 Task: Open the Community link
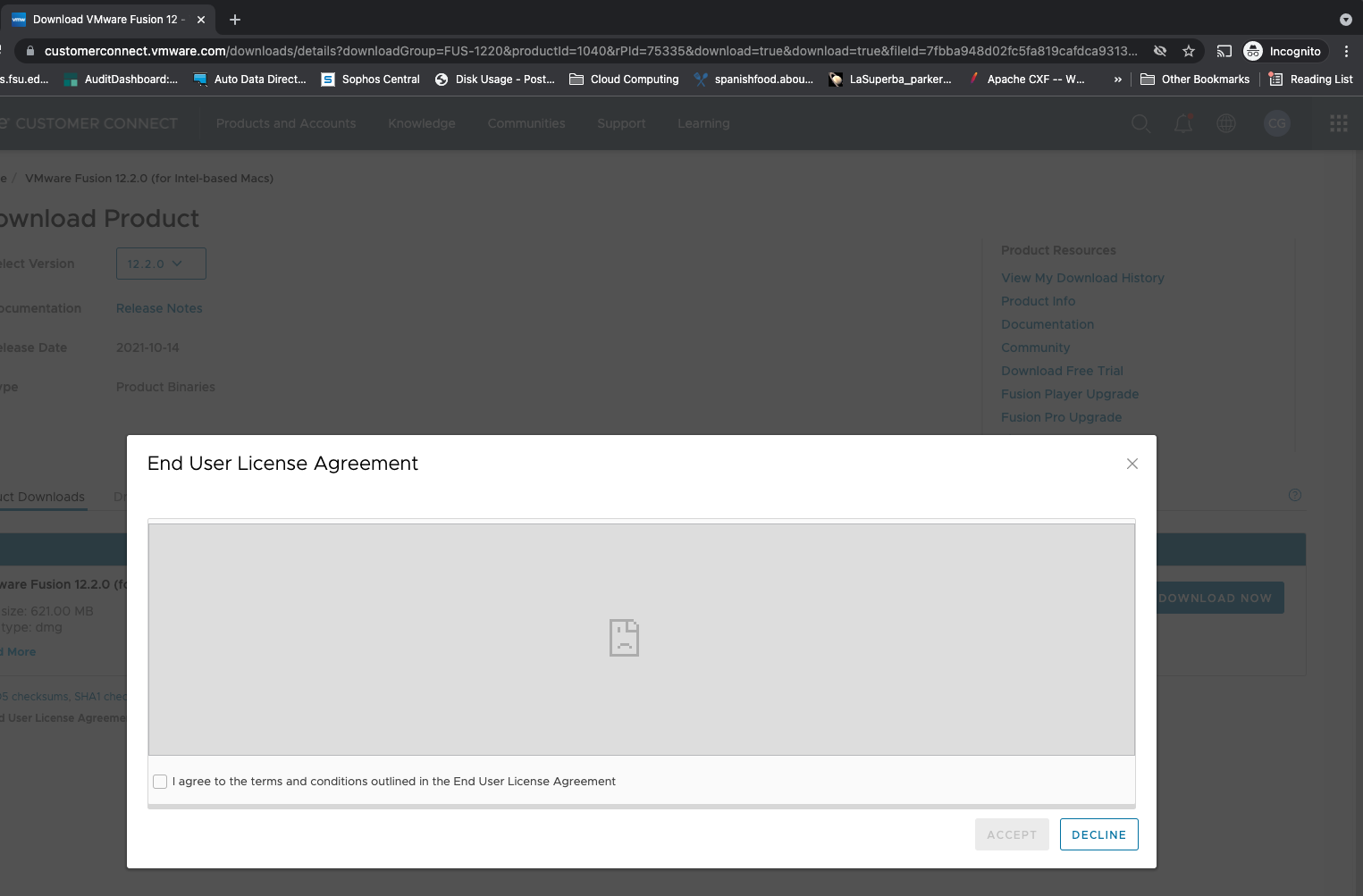pyautogui.click(x=1035, y=348)
